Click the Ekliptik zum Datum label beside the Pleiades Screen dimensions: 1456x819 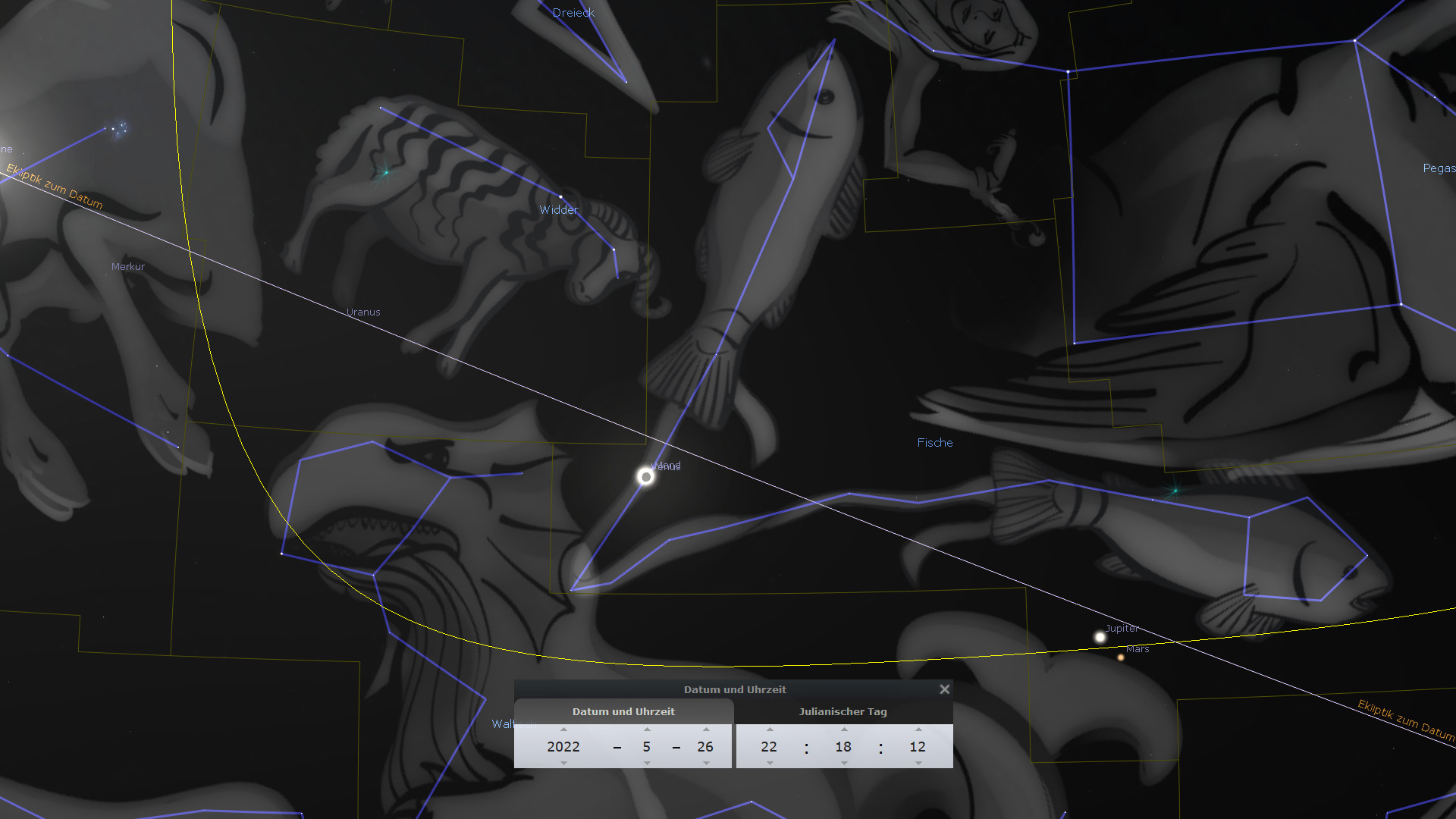tap(55, 186)
